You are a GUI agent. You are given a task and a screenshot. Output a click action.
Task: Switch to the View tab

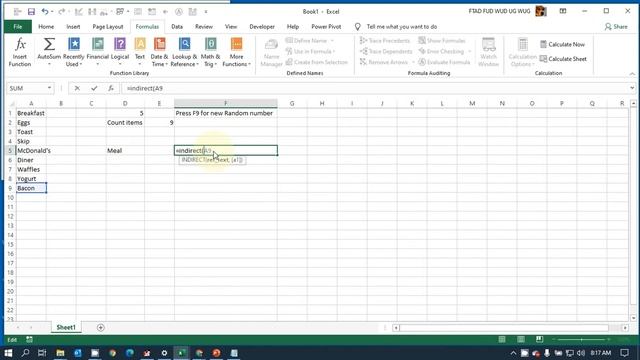pyautogui.click(x=231, y=27)
